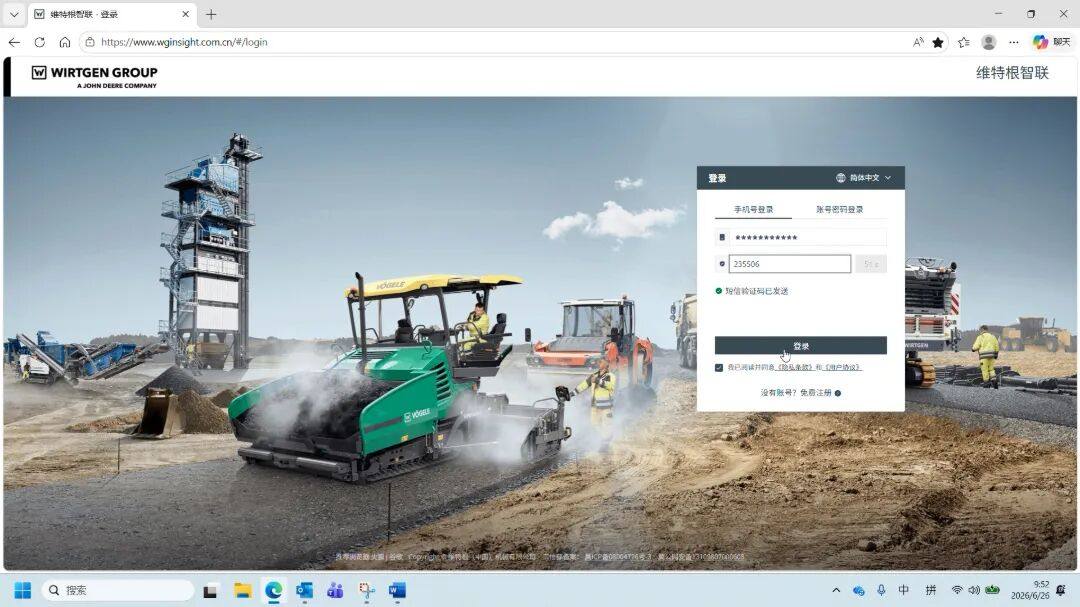Toggle the microphone icon in tray
The width and height of the screenshot is (1080, 607).
click(x=881, y=590)
